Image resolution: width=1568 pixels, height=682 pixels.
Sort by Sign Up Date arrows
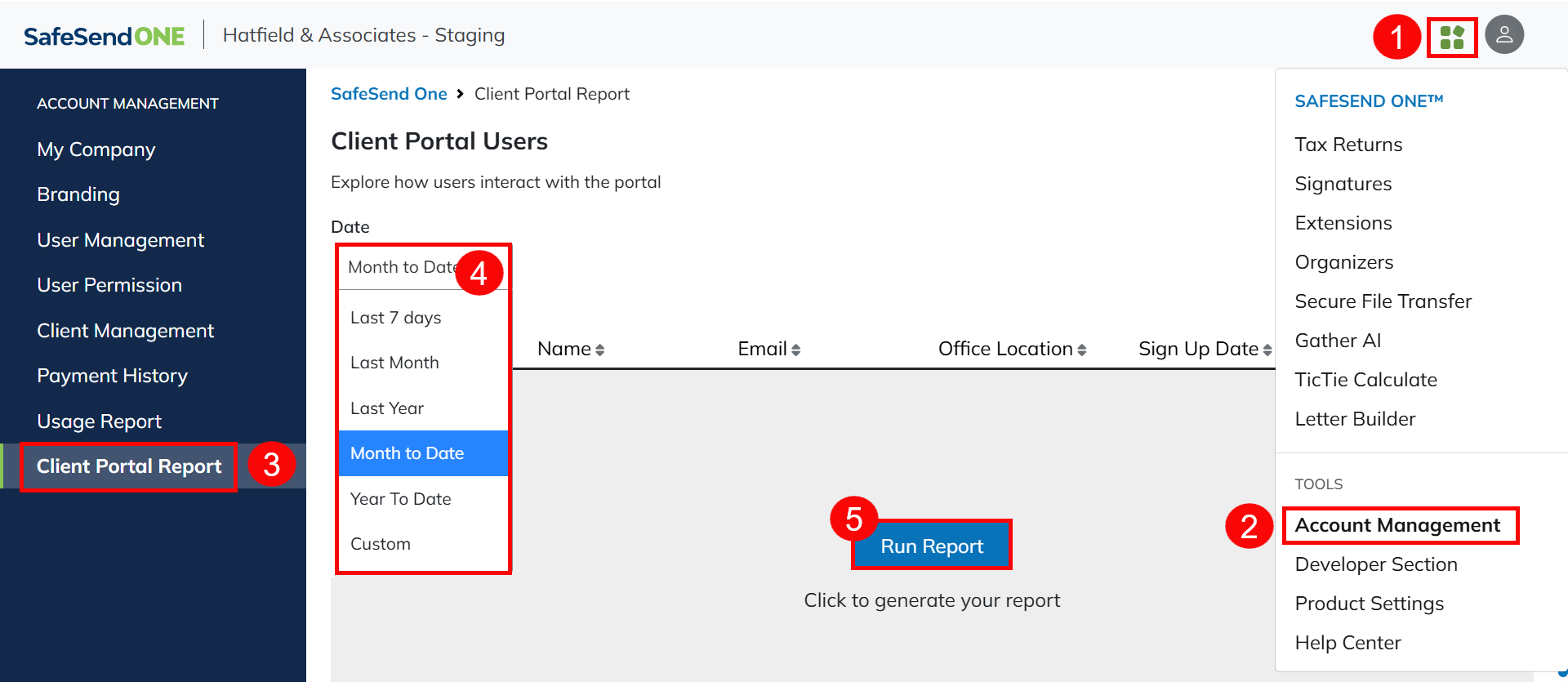pyautogui.click(x=1267, y=350)
